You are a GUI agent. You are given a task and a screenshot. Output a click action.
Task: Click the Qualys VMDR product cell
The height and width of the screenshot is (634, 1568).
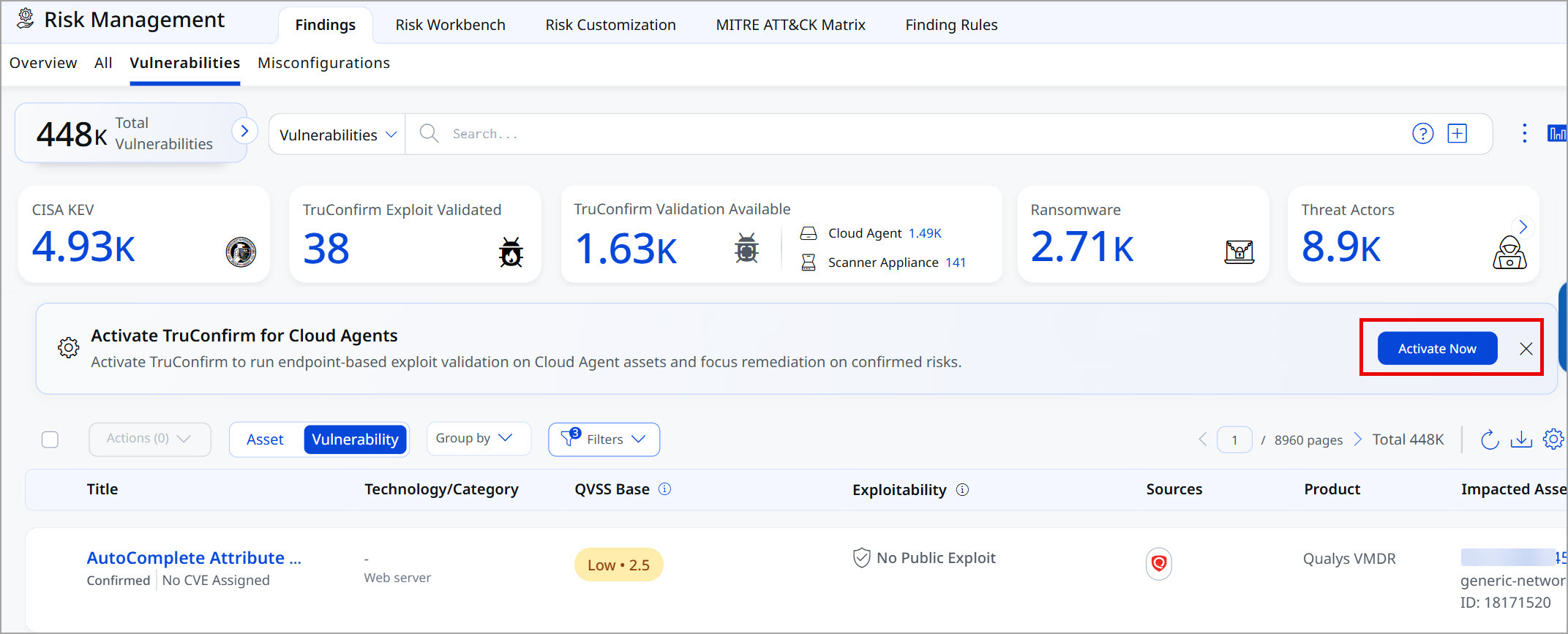(x=1349, y=559)
